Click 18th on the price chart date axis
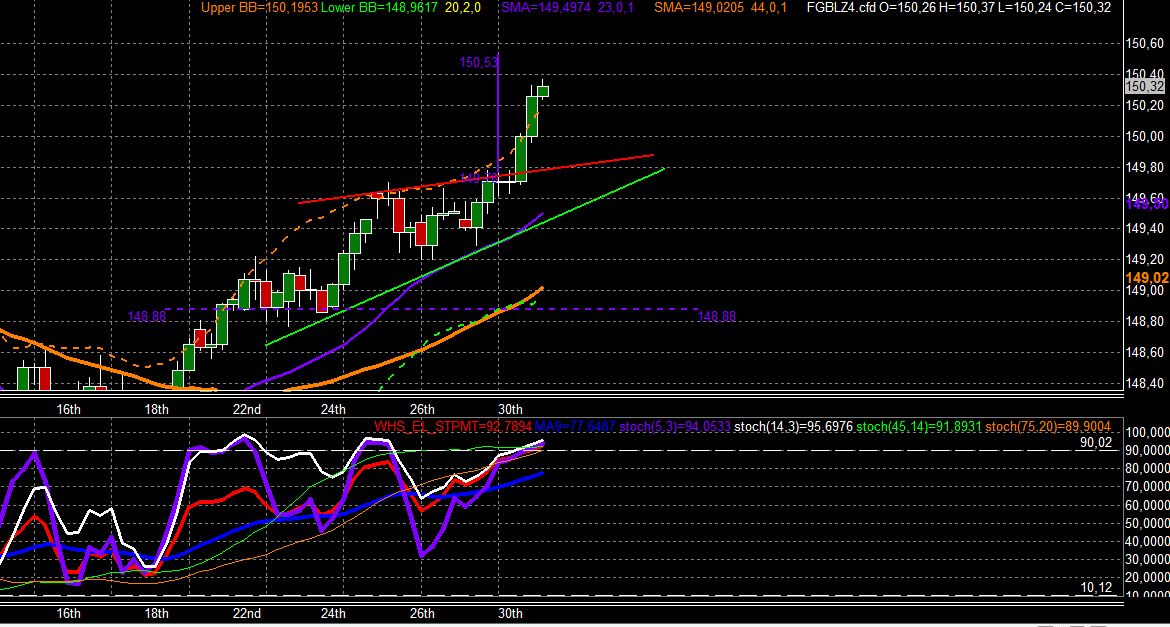 156,409
